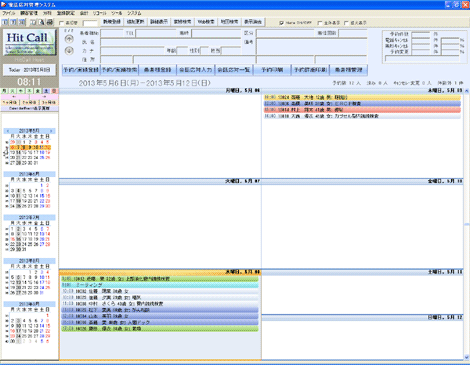
Task: Click the 地図検索 toolbar button
Action: coord(229,22)
